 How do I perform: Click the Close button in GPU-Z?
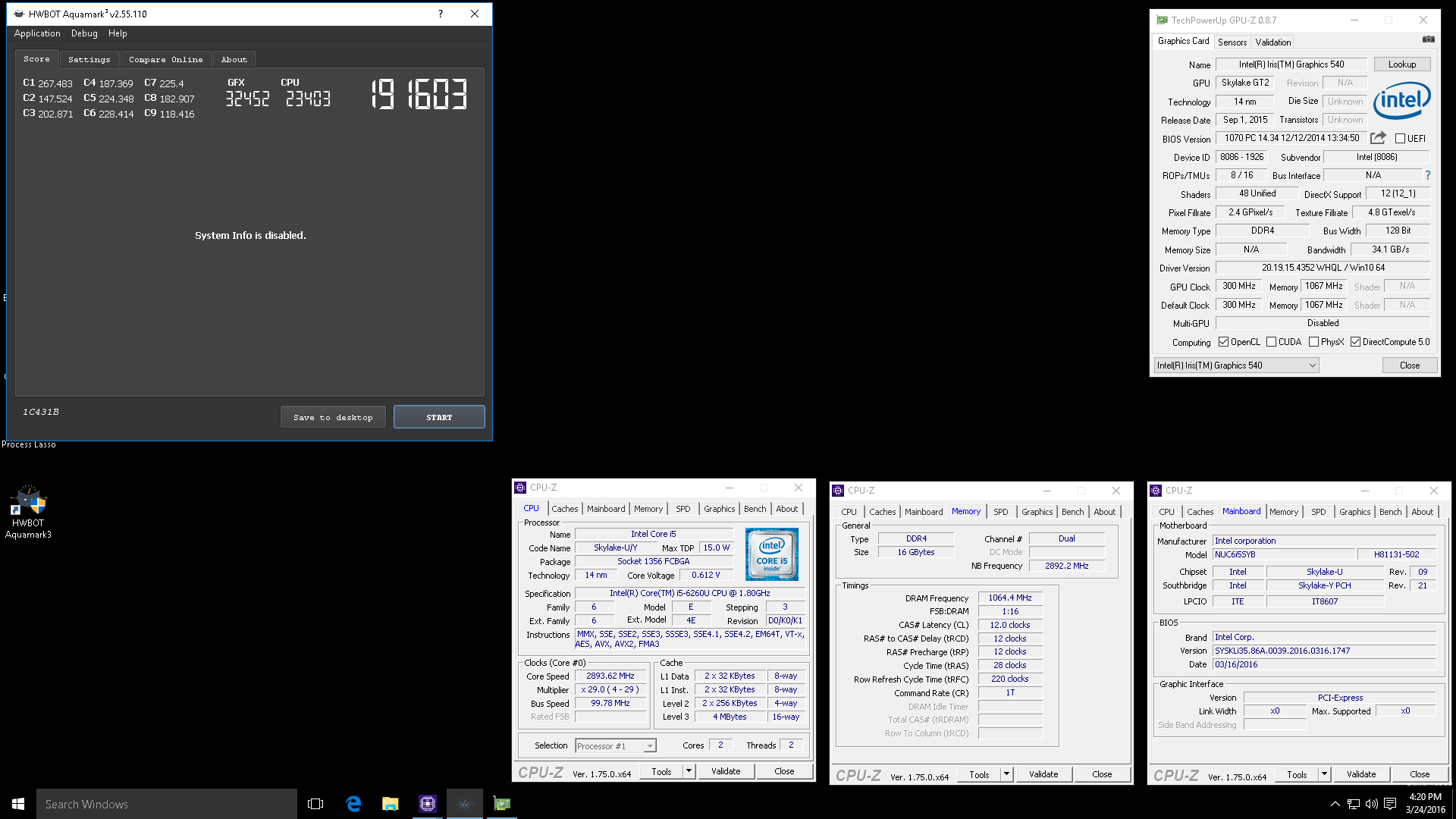(1409, 366)
